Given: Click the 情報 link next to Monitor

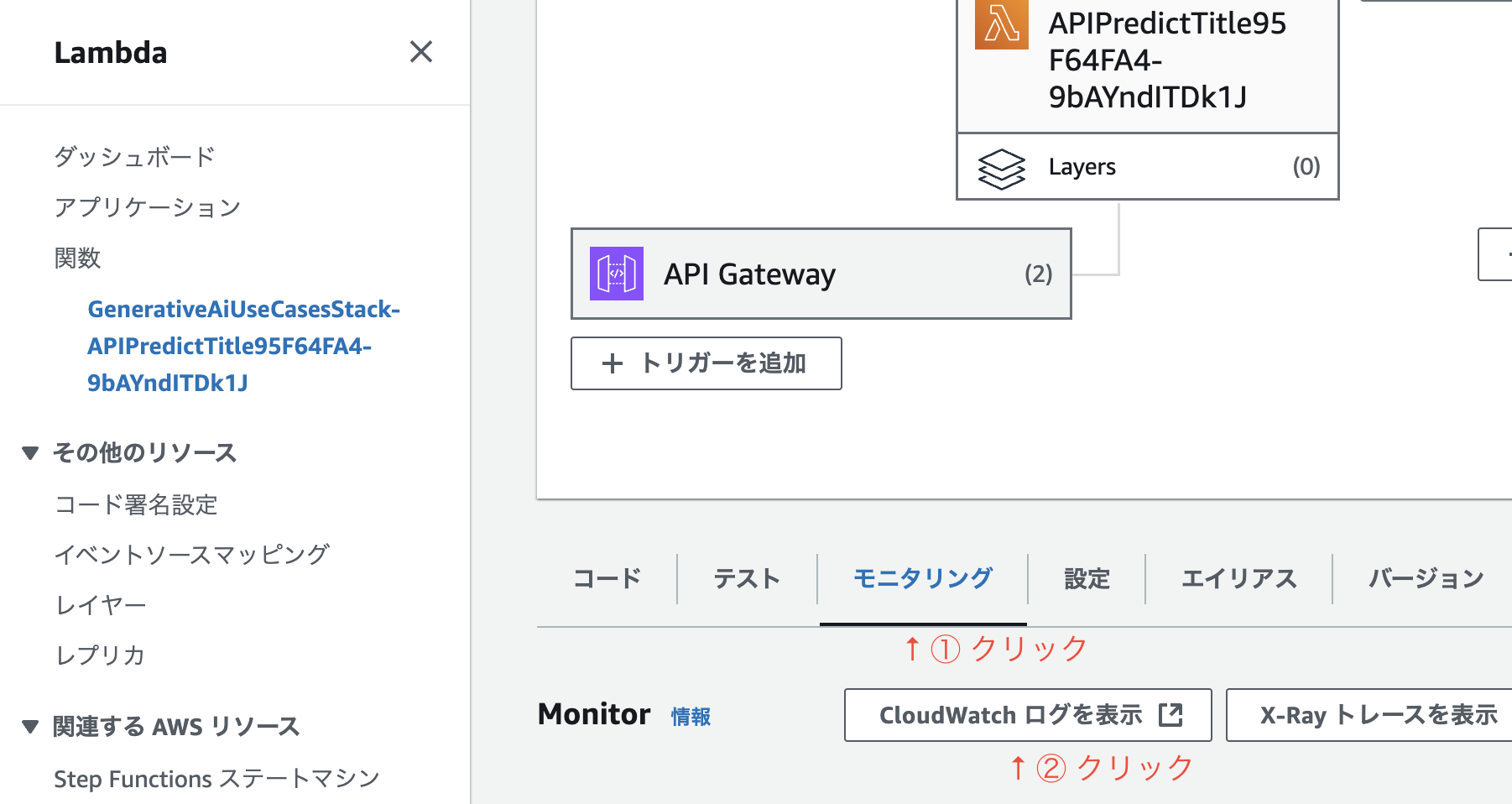Looking at the screenshot, I should (x=690, y=717).
